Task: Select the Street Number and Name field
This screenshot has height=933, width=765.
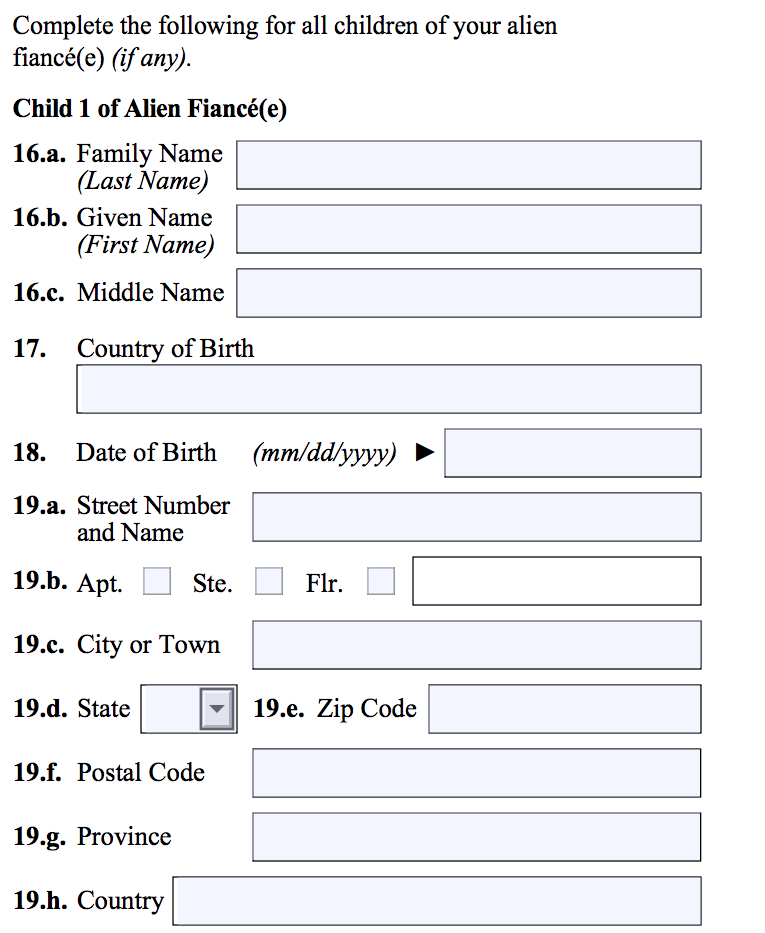Action: pos(476,517)
